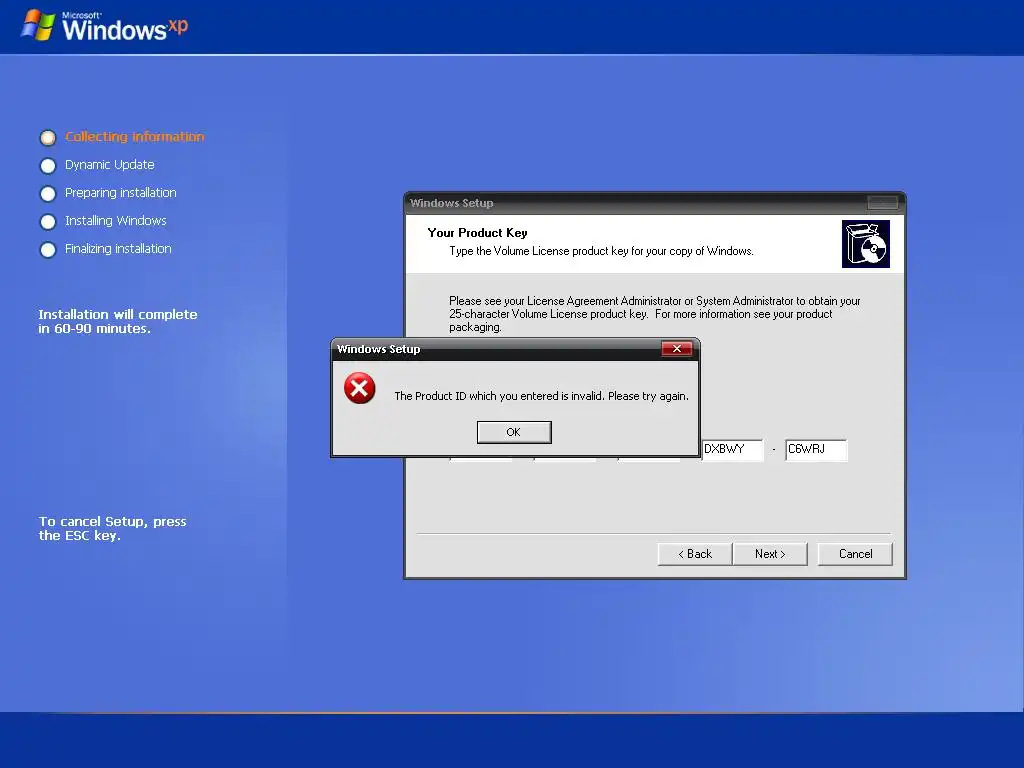
Task: Click the 'Your Product Key' heading
Action: point(477,232)
